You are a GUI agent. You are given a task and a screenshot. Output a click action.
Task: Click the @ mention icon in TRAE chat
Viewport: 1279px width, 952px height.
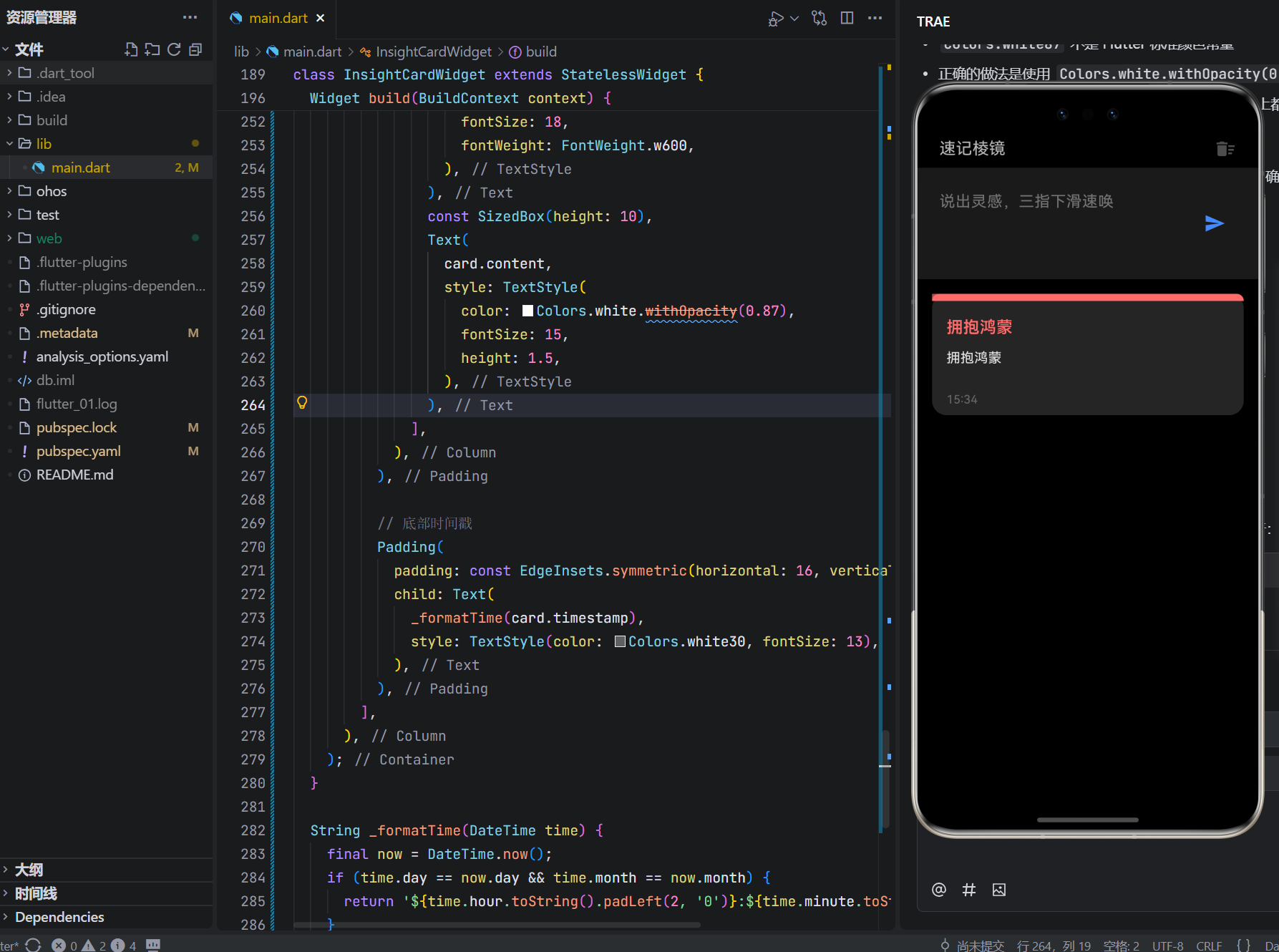939,890
